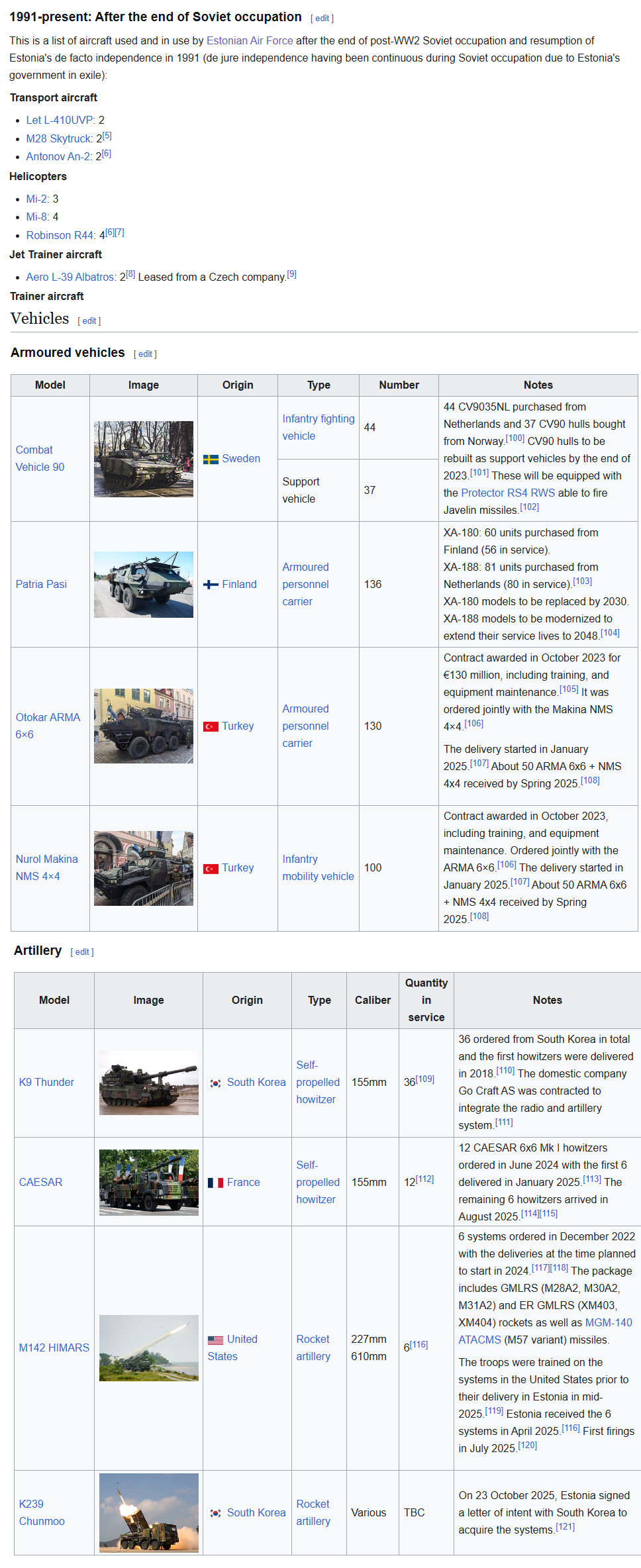Open the Mi-2 helicopter link
Image resolution: width=641 pixels, height=1568 pixels.
click(x=36, y=199)
